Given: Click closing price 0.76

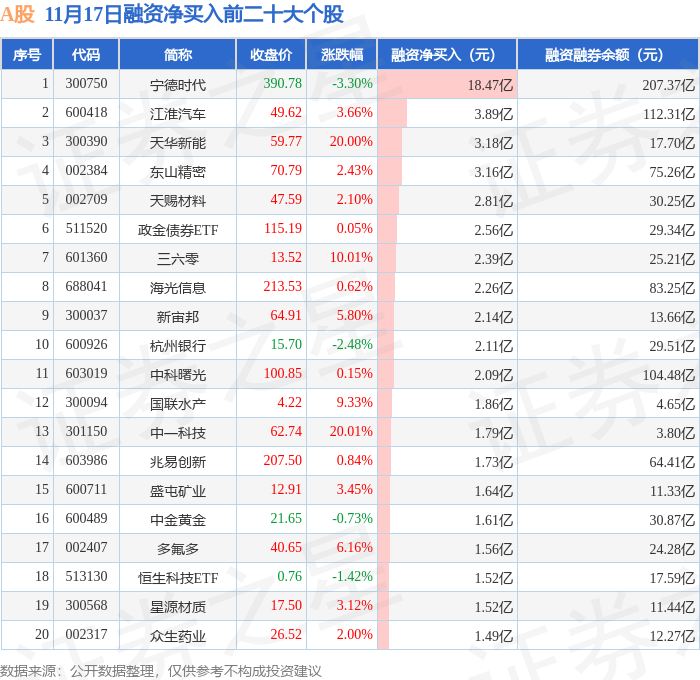Looking at the screenshot, I should [x=289, y=577].
